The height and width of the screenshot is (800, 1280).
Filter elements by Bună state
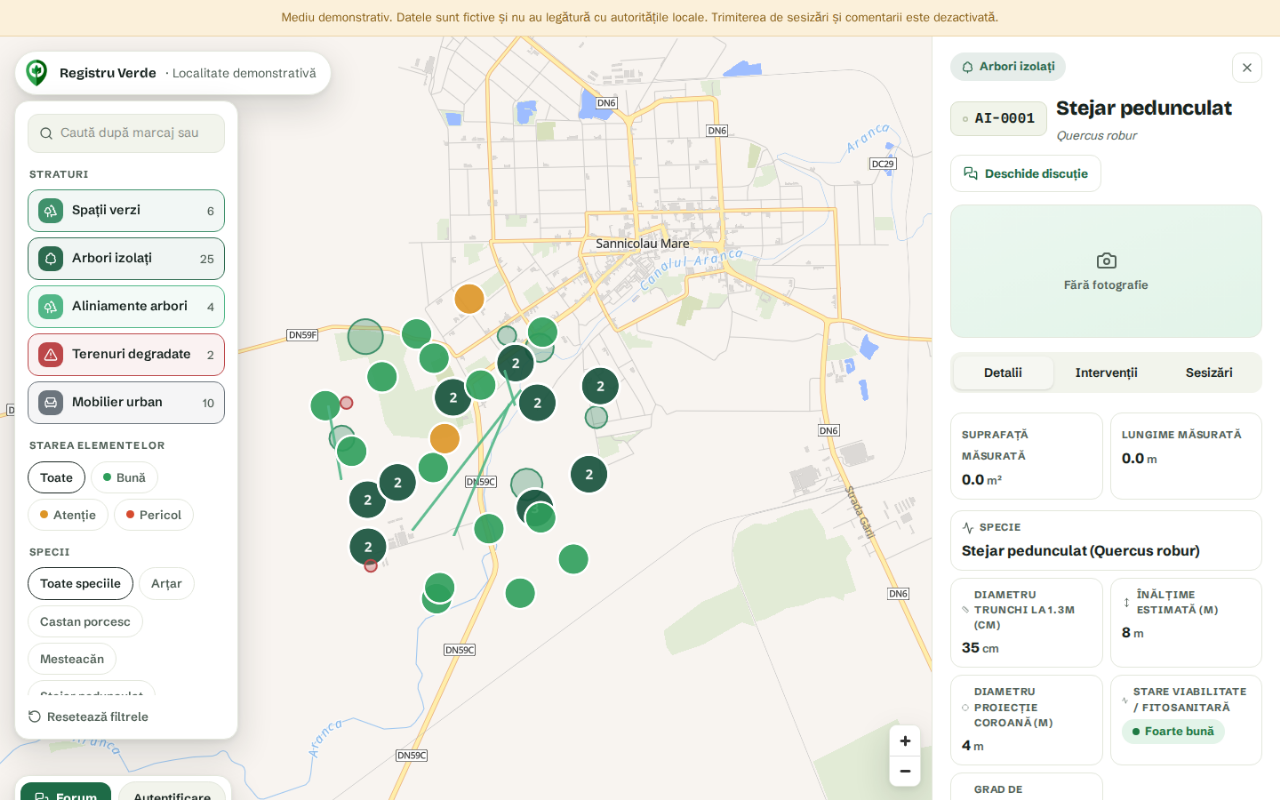point(124,478)
